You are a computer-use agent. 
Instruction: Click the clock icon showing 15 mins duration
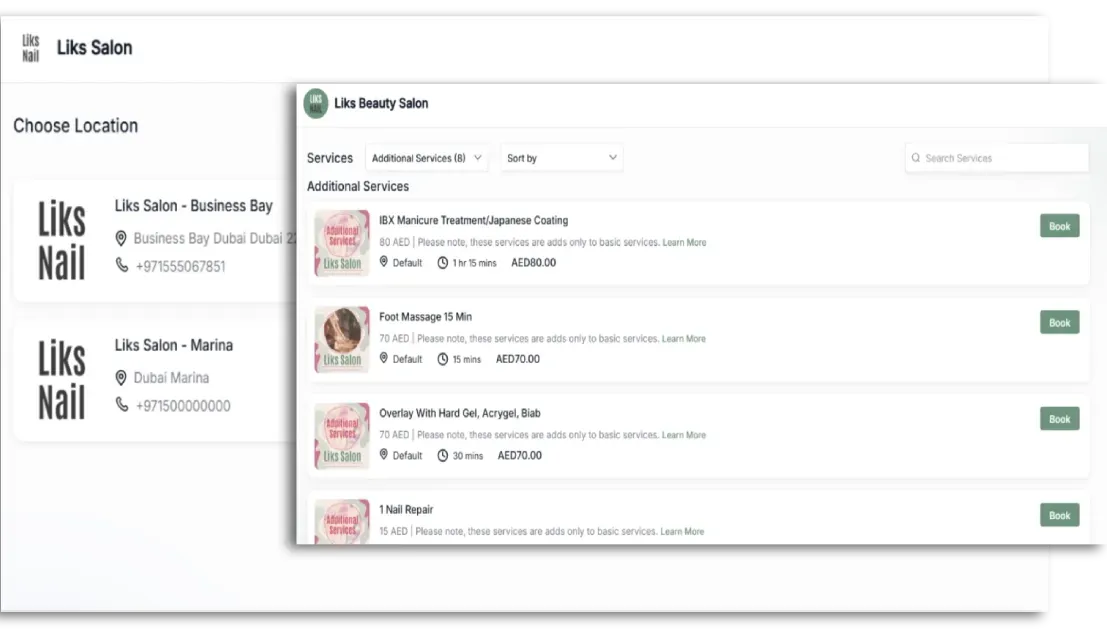coord(443,358)
